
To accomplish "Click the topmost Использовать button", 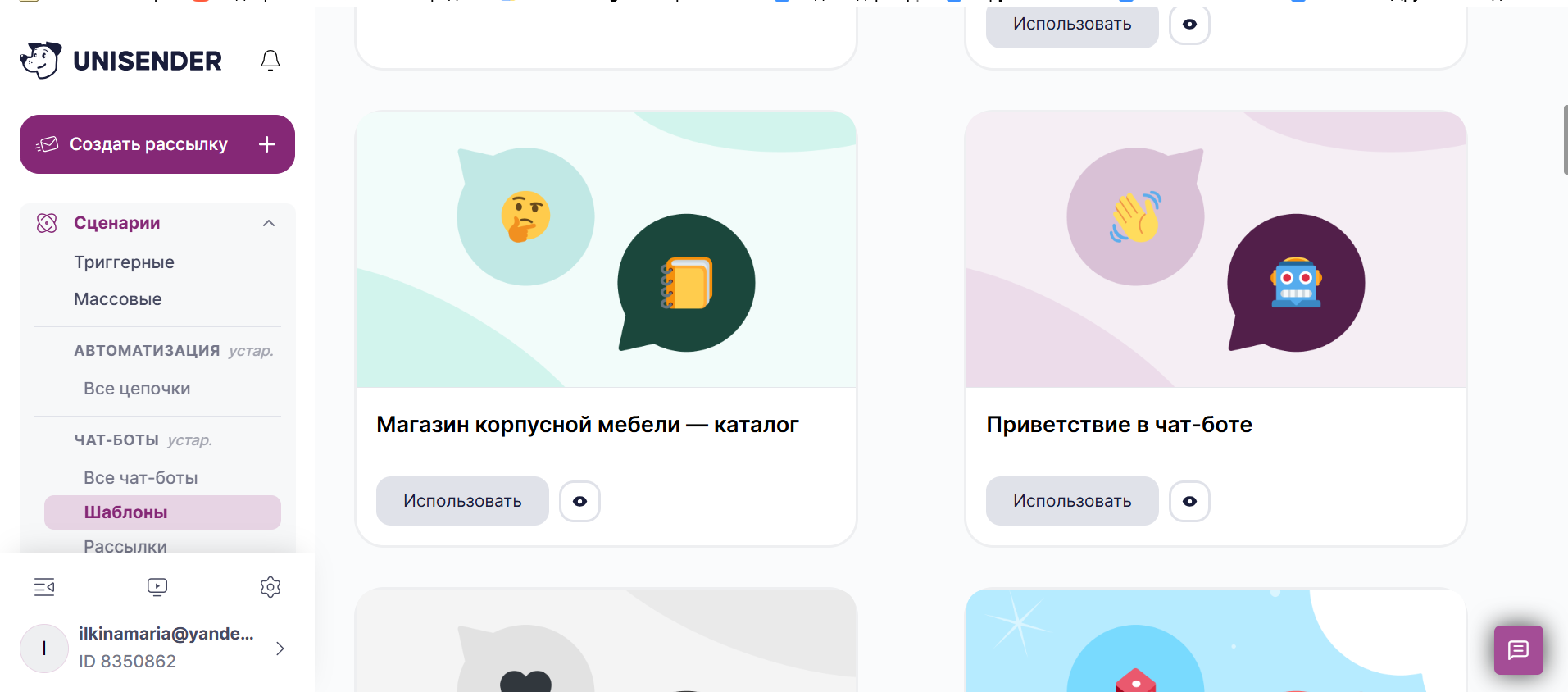I will (1072, 26).
